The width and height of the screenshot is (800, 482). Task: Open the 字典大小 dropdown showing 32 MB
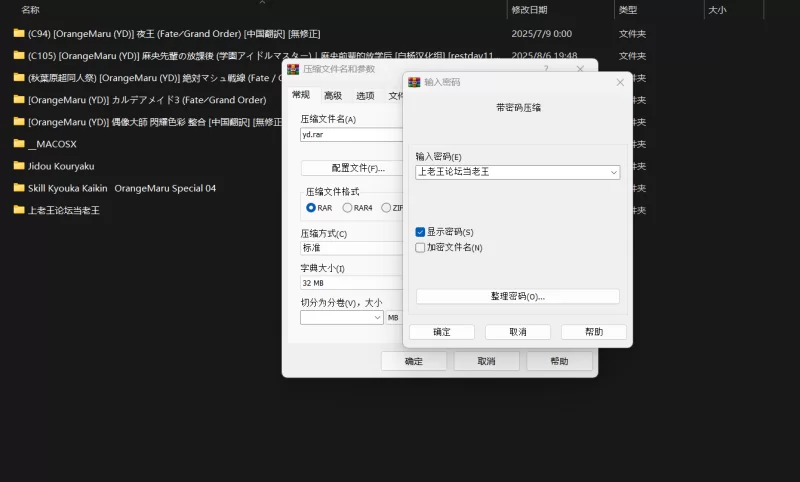(x=351, y=283)
